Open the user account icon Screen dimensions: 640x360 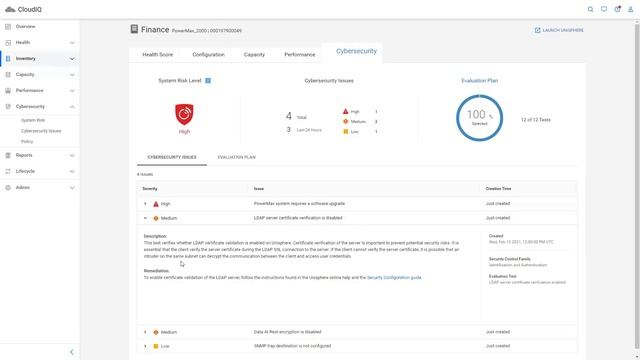point(630,9)
